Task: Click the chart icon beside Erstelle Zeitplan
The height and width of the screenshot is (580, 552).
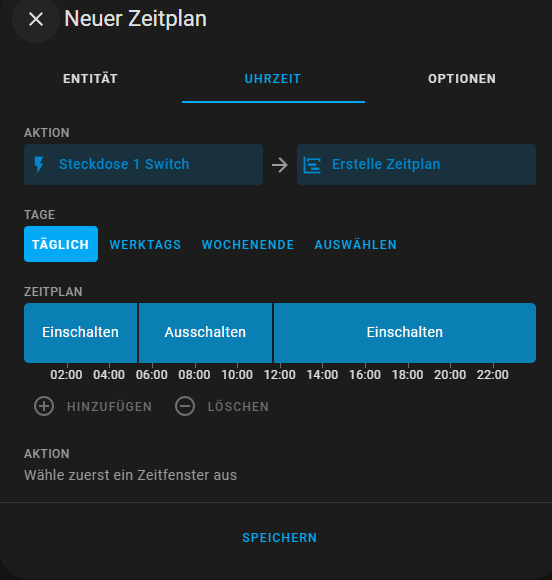Action: coord(312,165)
